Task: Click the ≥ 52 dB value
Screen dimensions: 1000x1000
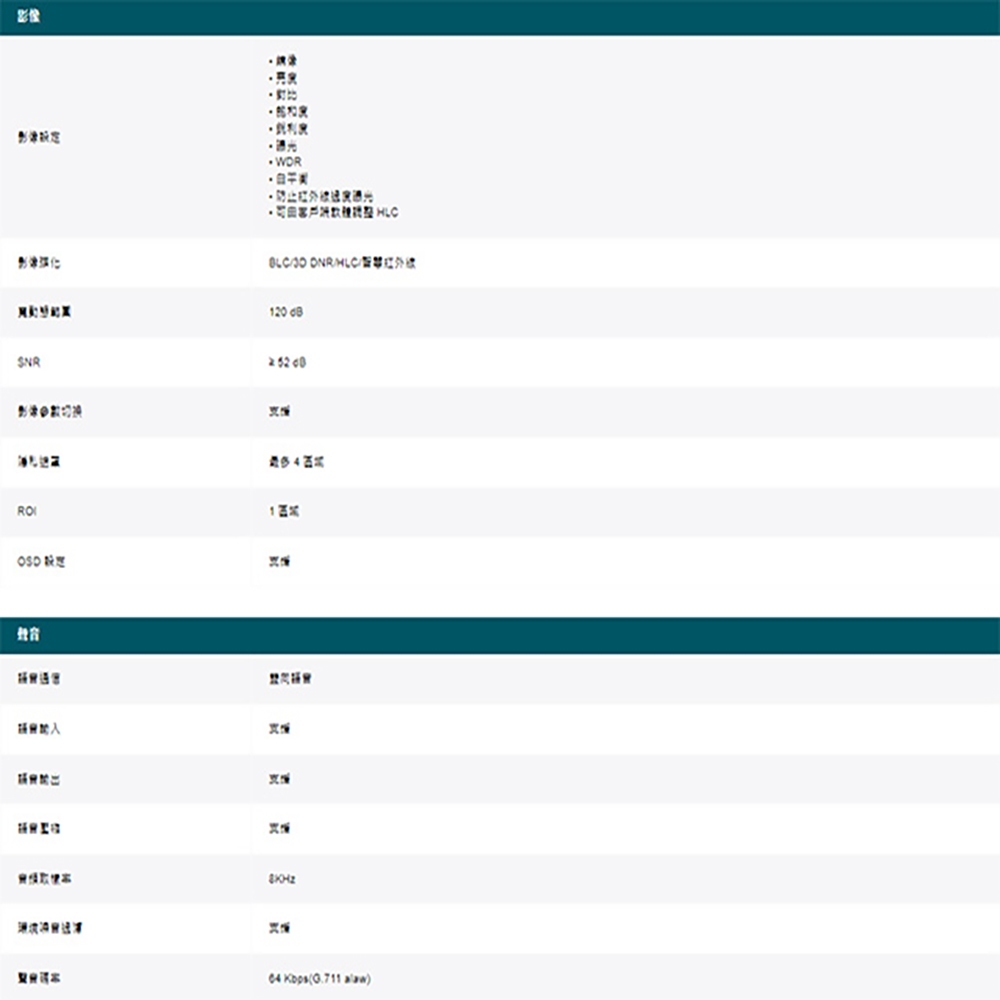Action: (x=287, y=363)
